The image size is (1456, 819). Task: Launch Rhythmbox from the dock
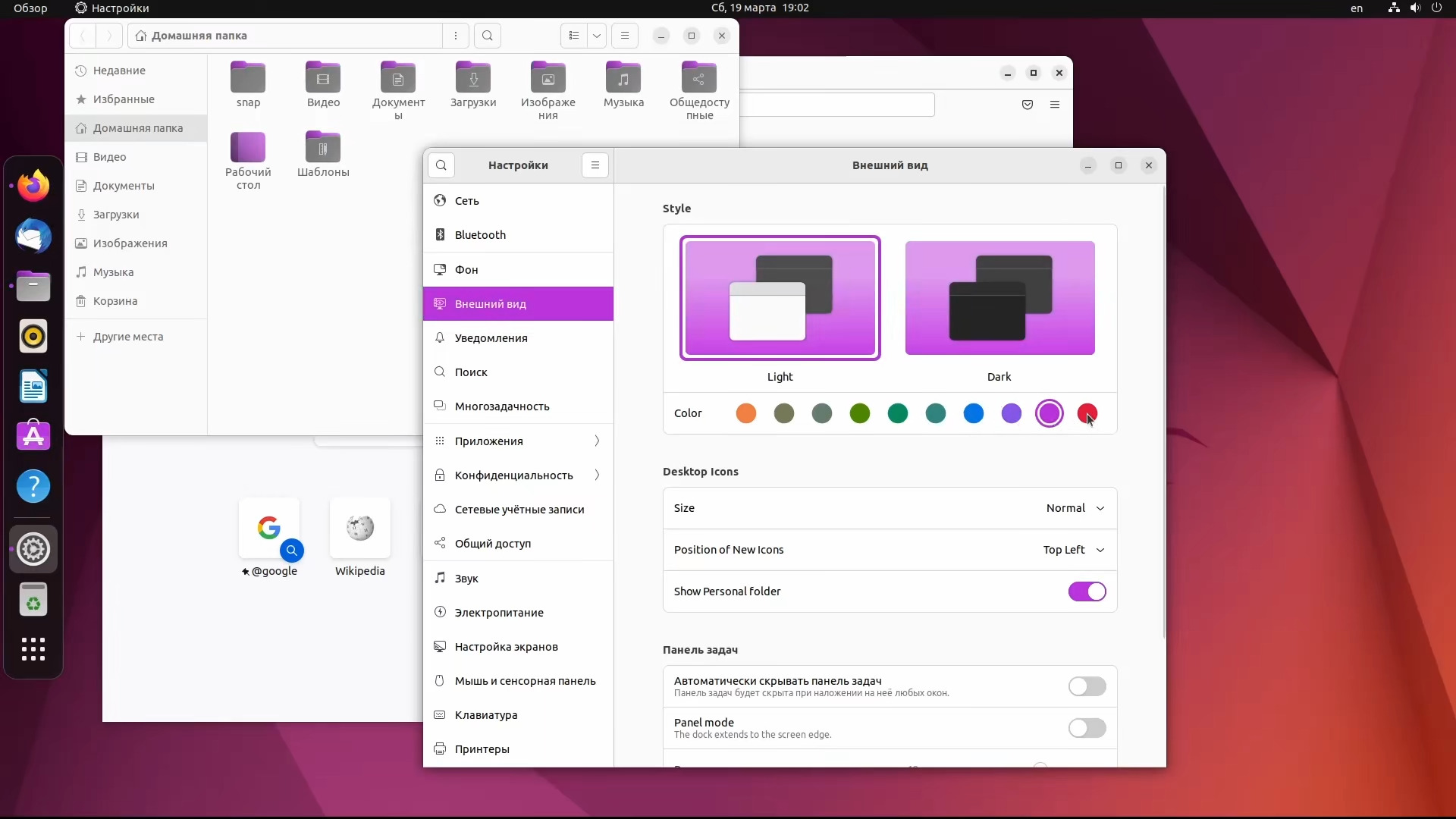click(33, 337)
